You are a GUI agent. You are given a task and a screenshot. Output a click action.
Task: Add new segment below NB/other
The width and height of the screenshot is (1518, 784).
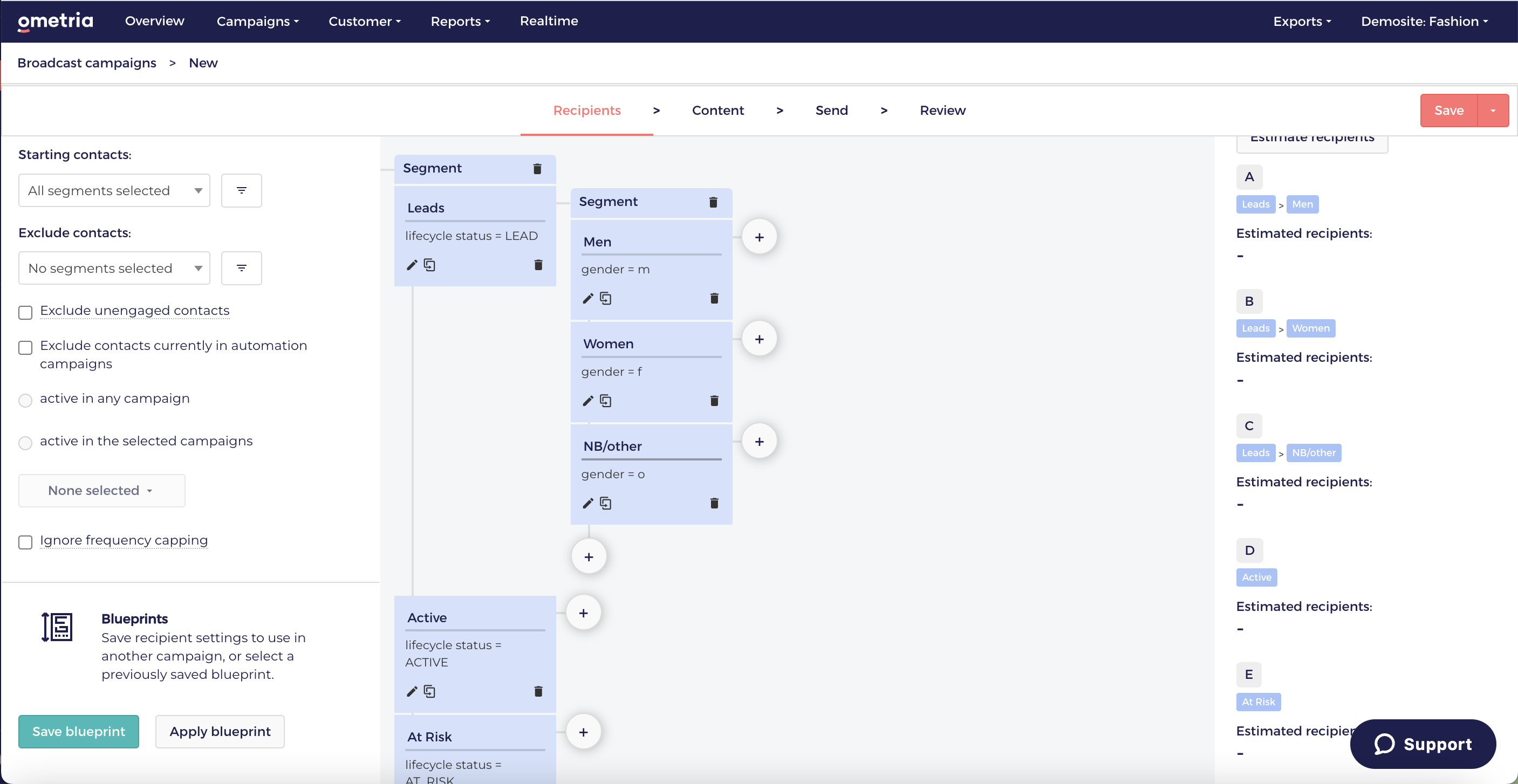pyautogui.click(x=589, y=557)
